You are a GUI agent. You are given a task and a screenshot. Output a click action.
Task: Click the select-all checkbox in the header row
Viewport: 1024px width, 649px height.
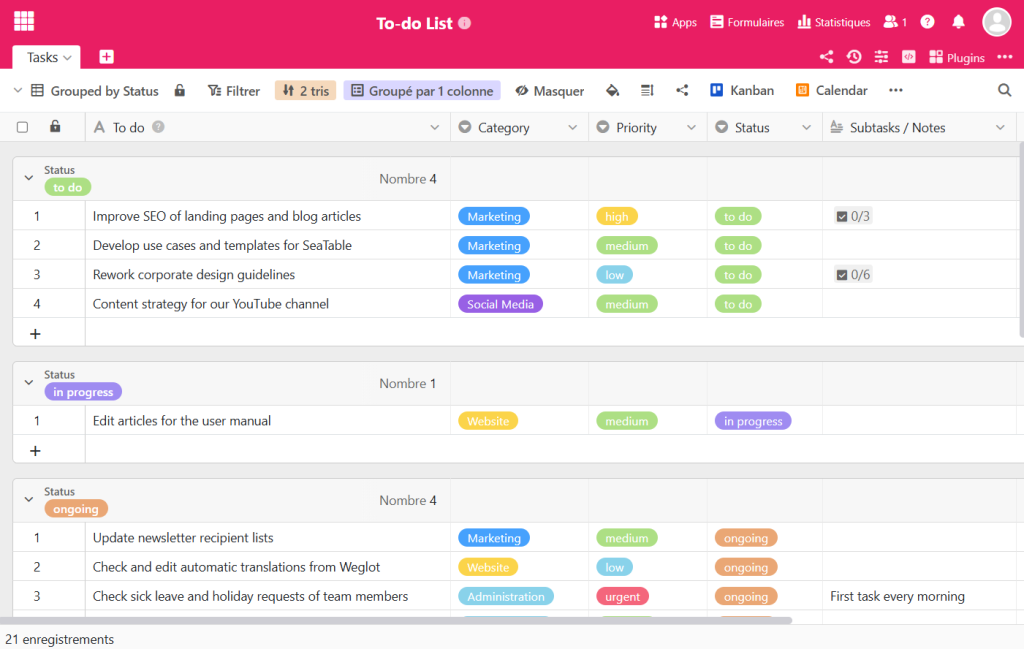click(22, 127)
